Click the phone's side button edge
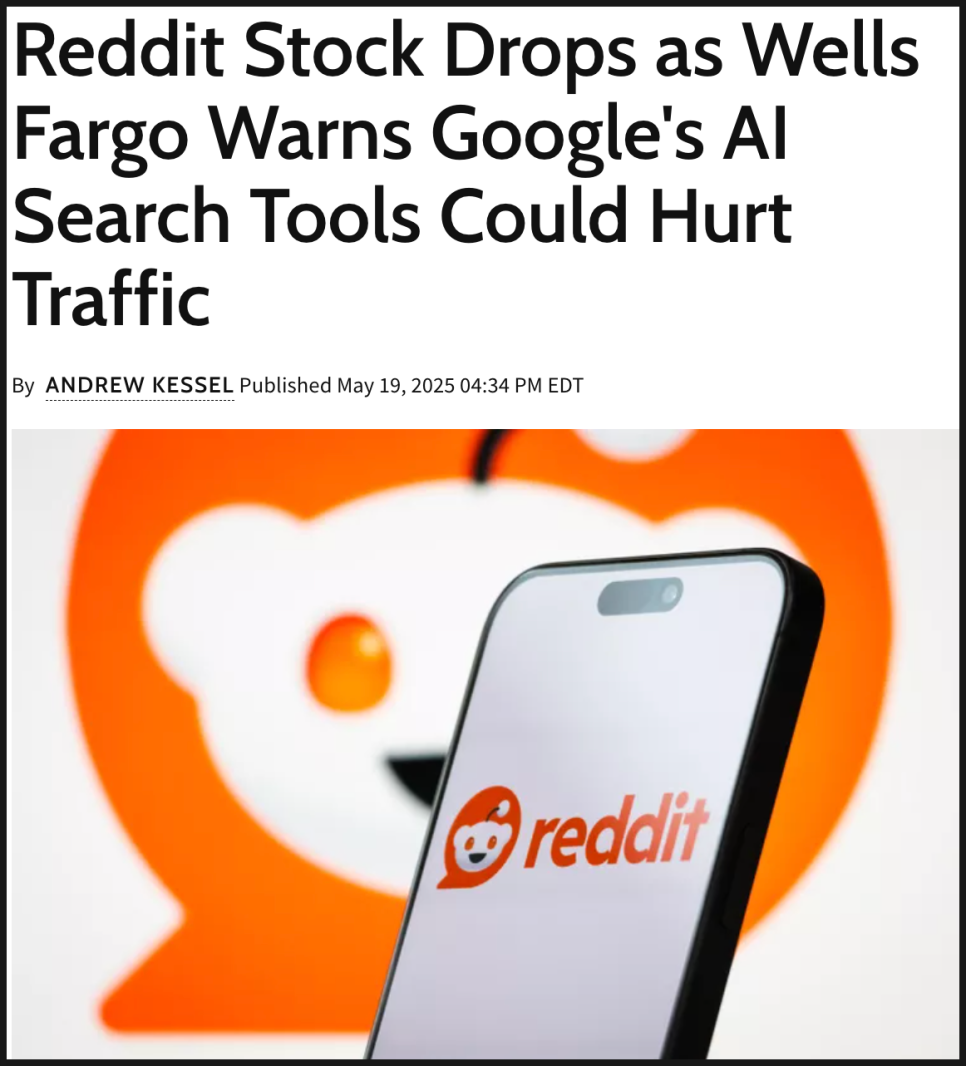Image resolution: width=966 pixels, height=1066 pixels. pos(736,877)
